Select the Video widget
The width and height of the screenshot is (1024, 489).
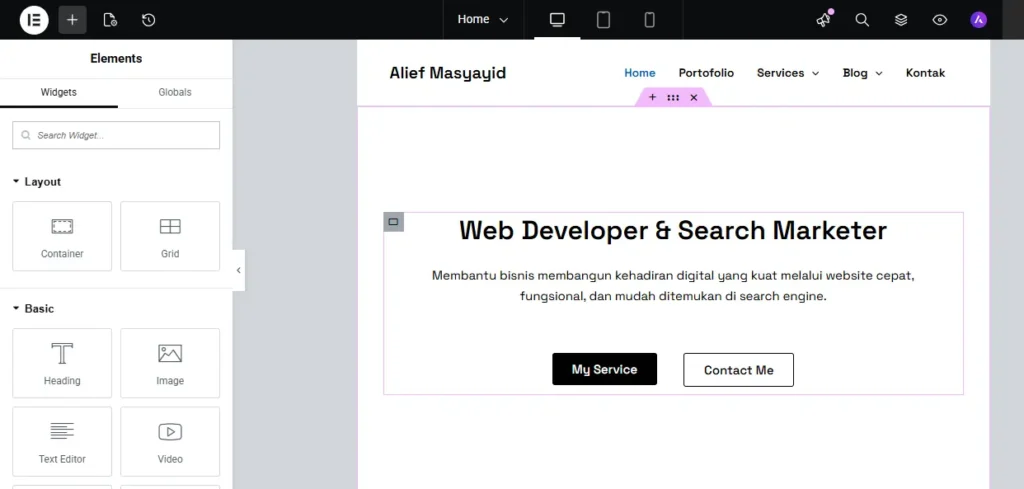[x=170, y=441]
